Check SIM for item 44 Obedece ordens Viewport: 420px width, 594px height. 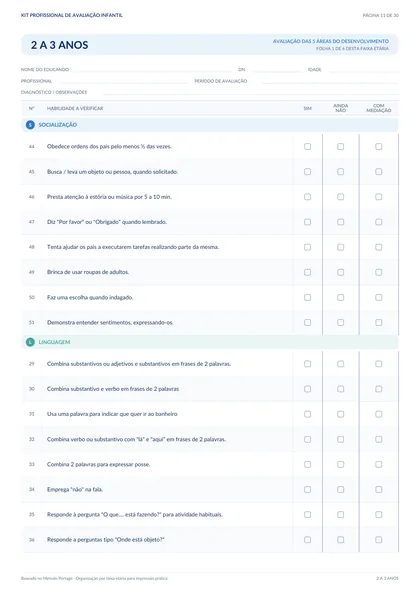tap(308, 147)
